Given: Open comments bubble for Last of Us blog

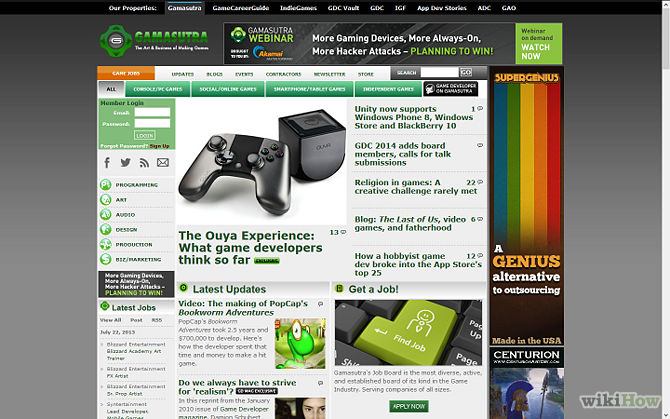Looking at the screenshot, I should (480, 219).
